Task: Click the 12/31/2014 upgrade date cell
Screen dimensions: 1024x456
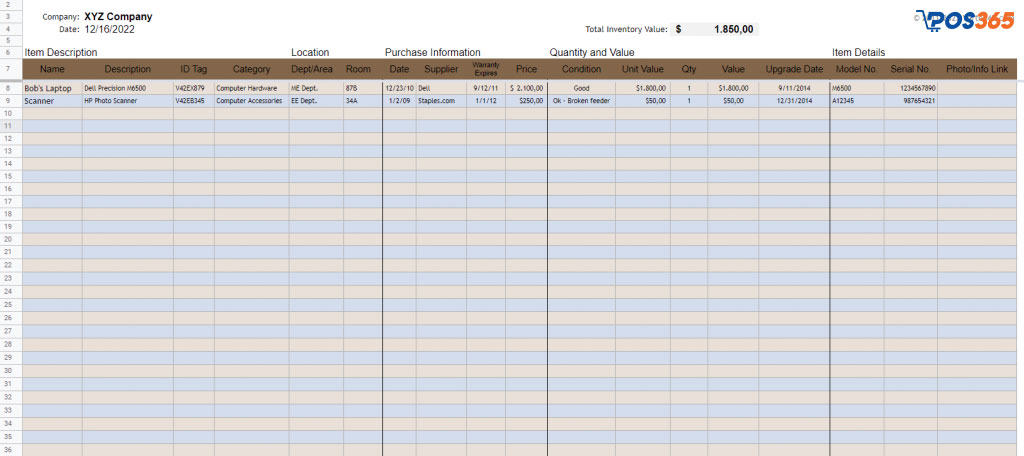Action: click(793, 101)
